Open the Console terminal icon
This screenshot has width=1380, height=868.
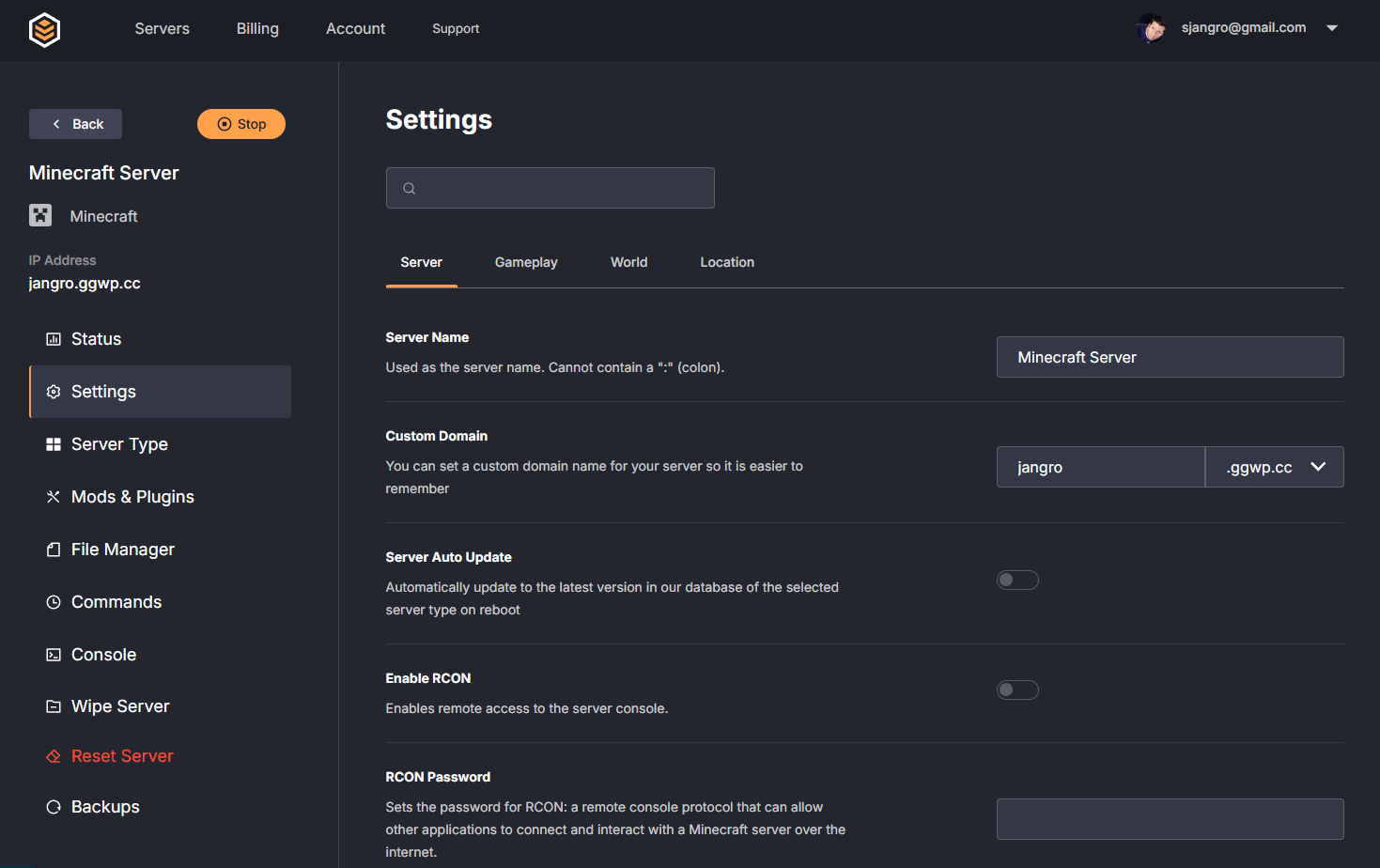tap(54, 654)
